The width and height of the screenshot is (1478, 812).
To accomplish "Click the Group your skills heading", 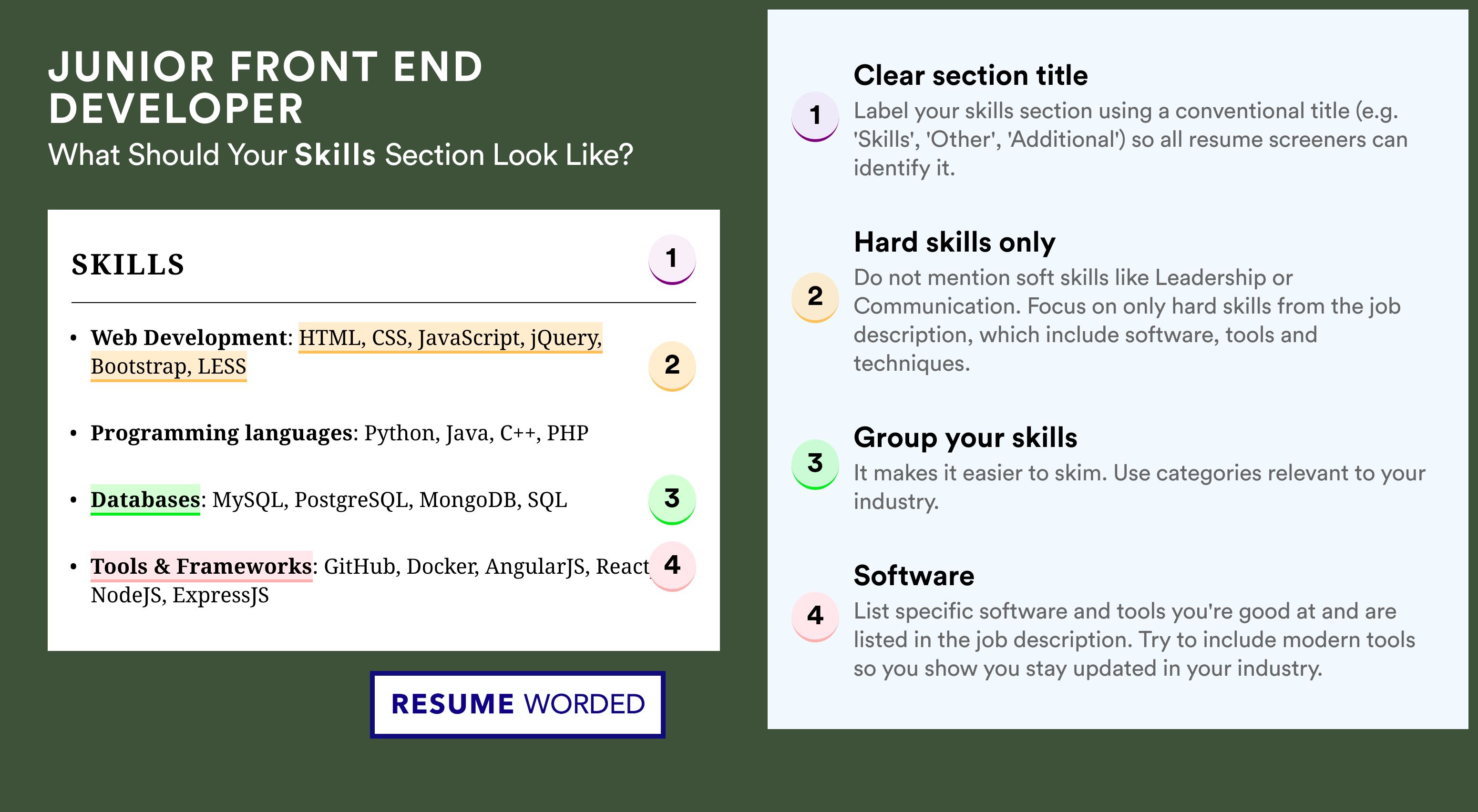I will coord(965,437).
